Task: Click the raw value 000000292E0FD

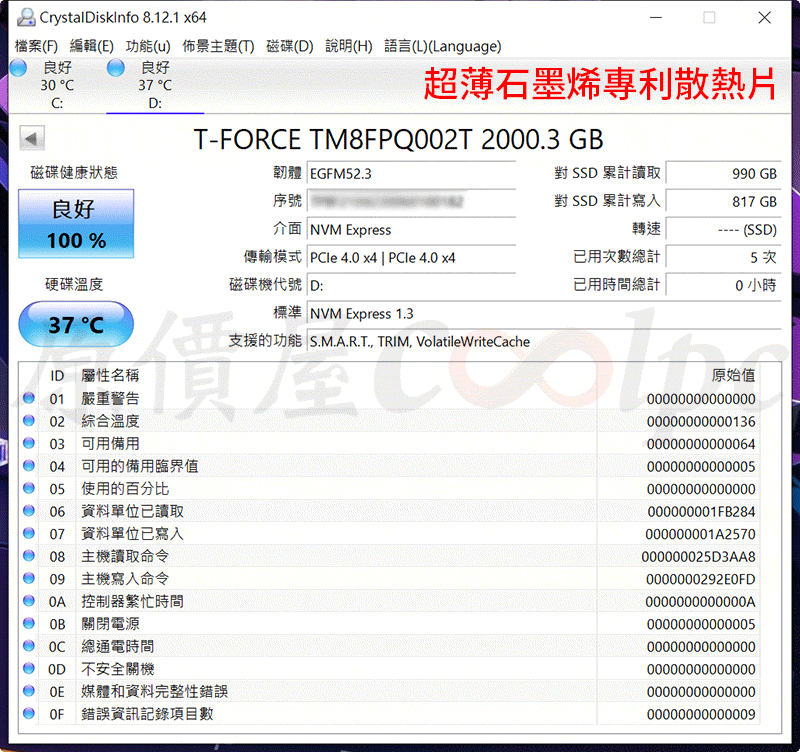Action: (x=701, y=579)
